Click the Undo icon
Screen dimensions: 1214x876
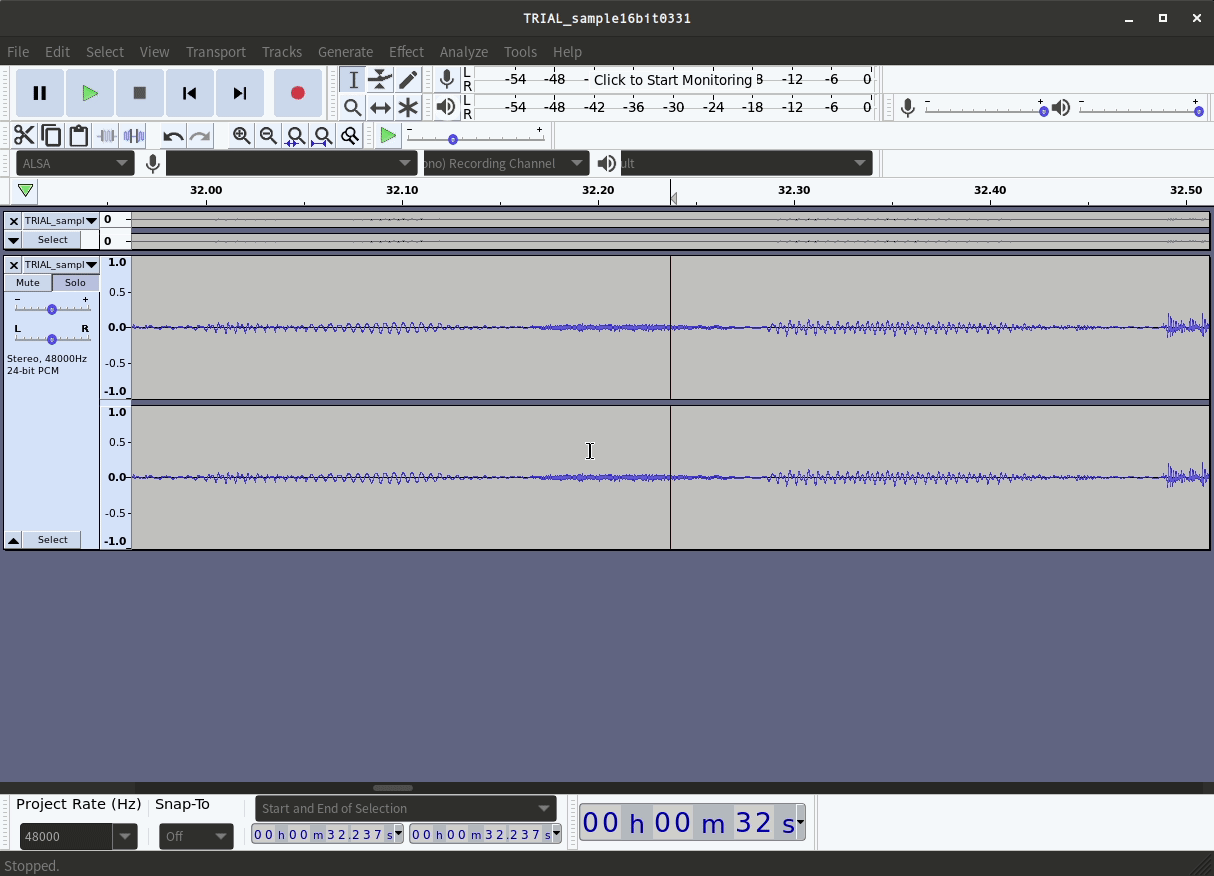[172, 135]
